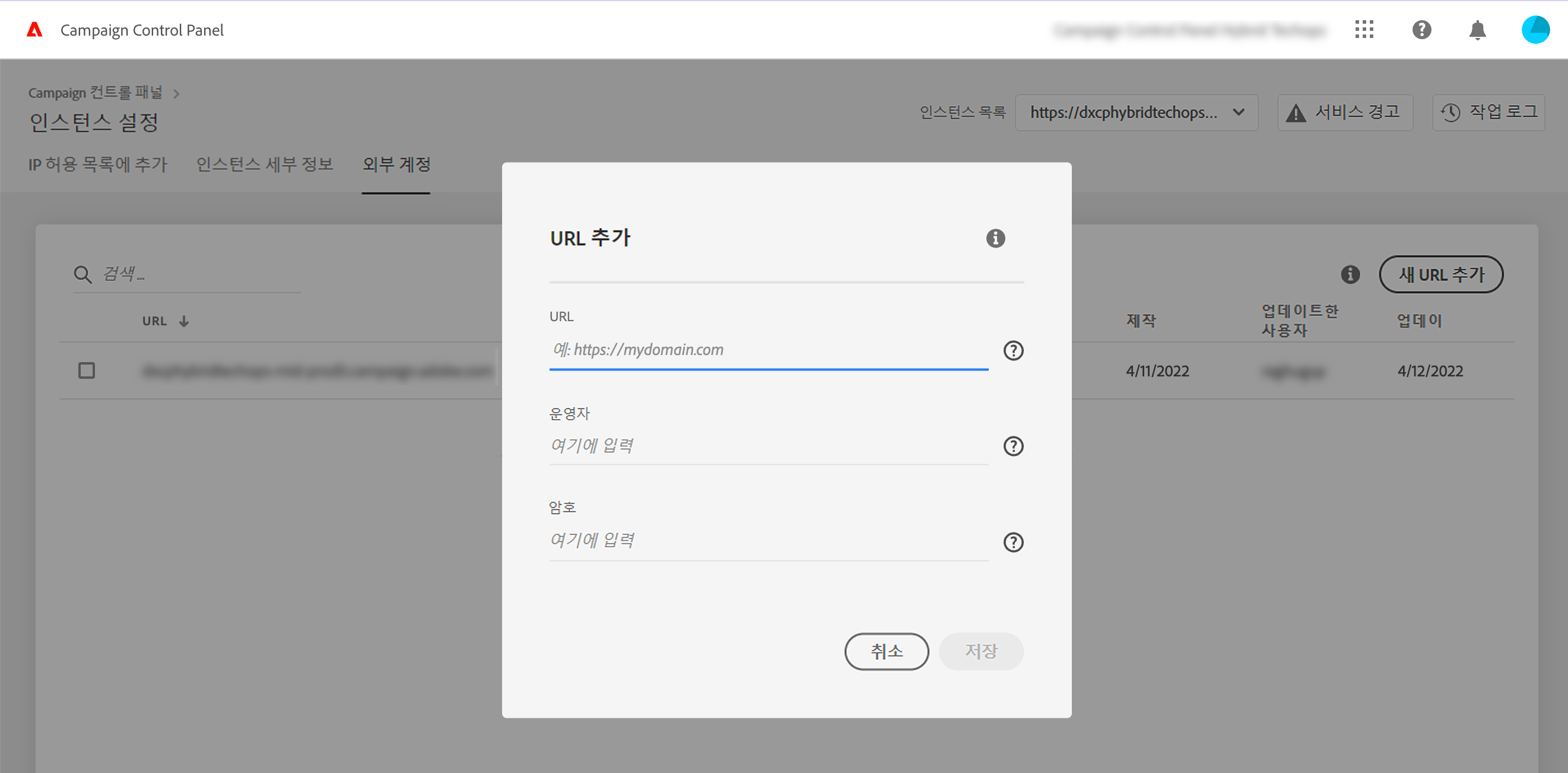The image size is (1568, 773).
Task: Click the info icon in URL 추가 dialog
Action: [x=995, y=238]
